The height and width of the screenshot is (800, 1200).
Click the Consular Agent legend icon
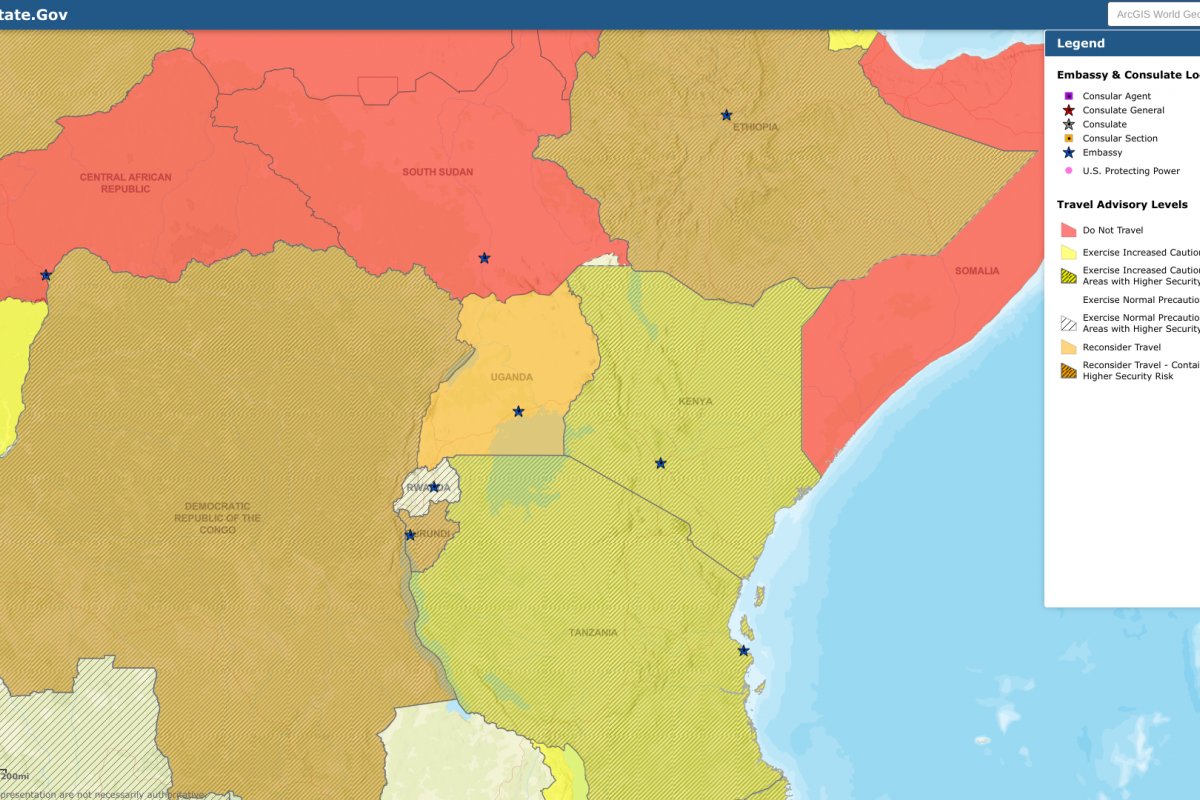[x=1068, y=96]
